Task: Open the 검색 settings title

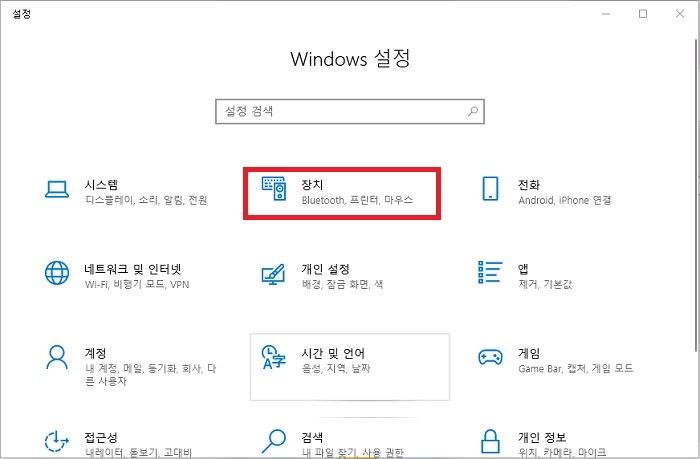Action: coord(312,437)
